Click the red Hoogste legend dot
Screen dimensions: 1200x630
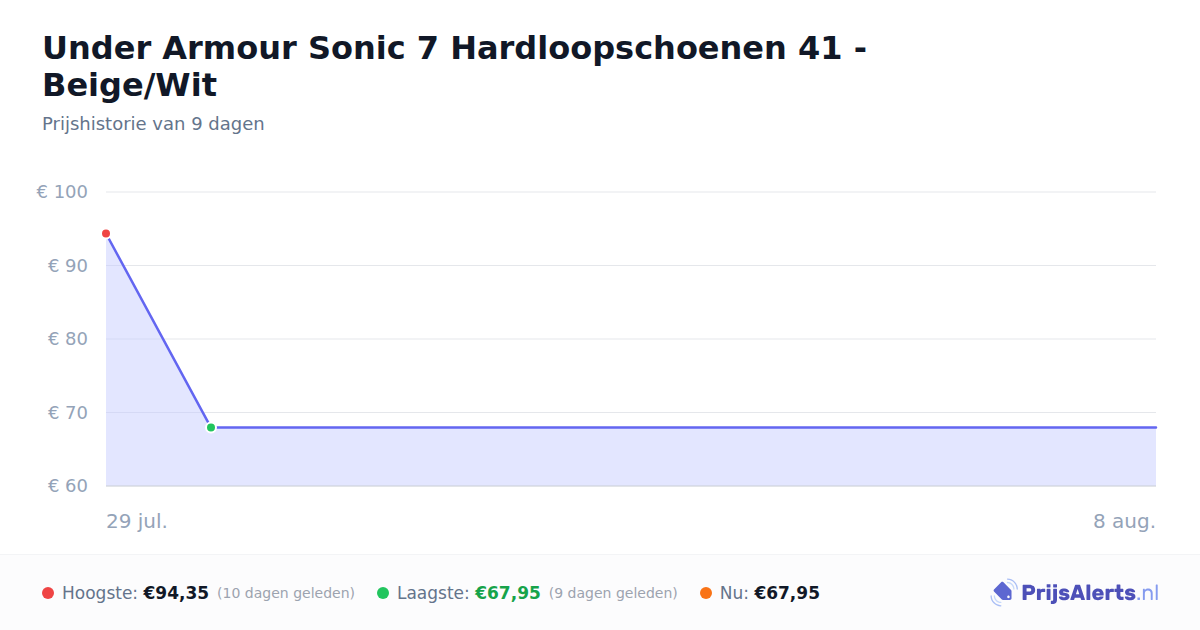point(48,593)
